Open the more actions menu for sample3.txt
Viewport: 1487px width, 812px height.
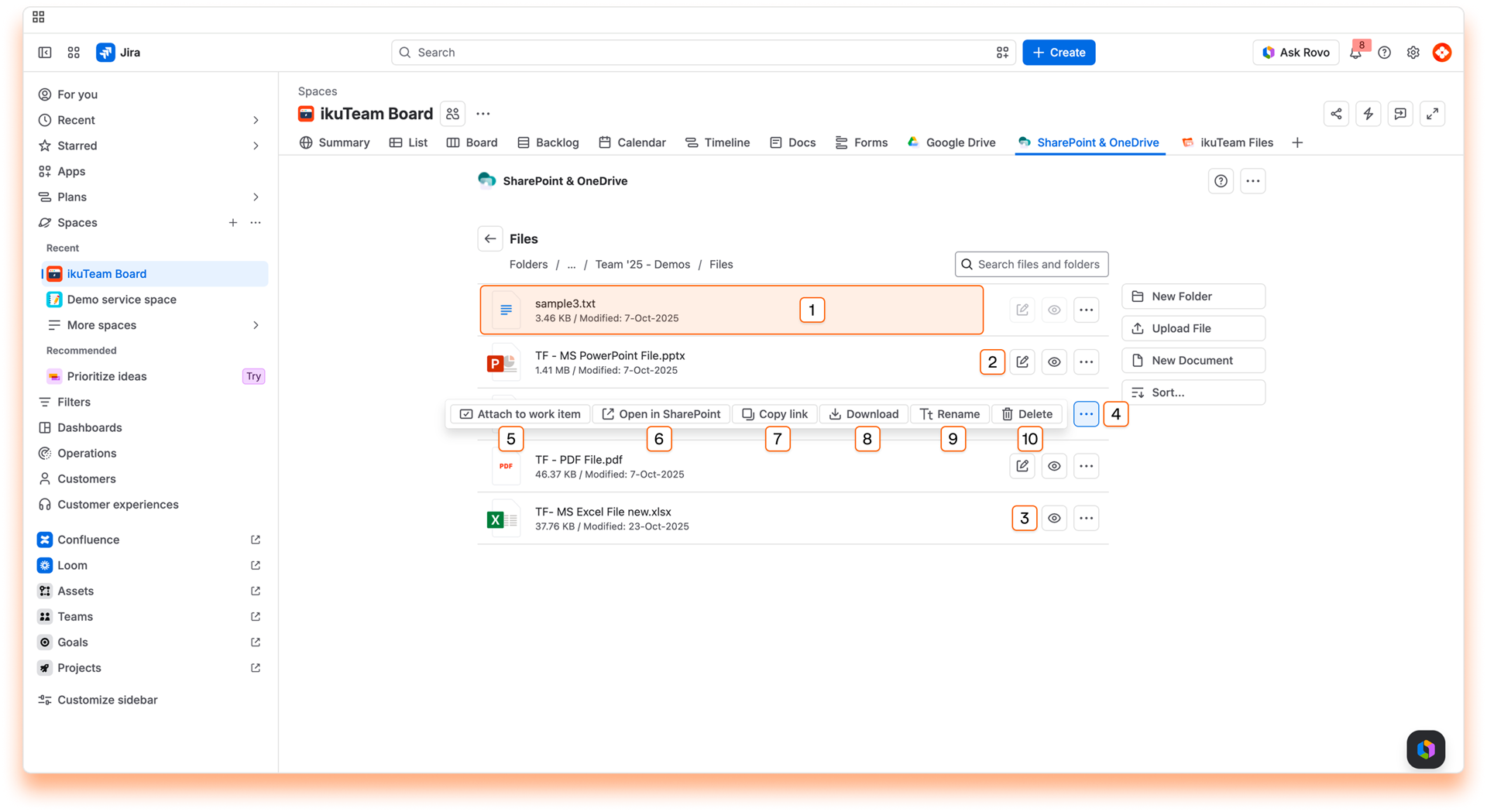coord(1086,310)
